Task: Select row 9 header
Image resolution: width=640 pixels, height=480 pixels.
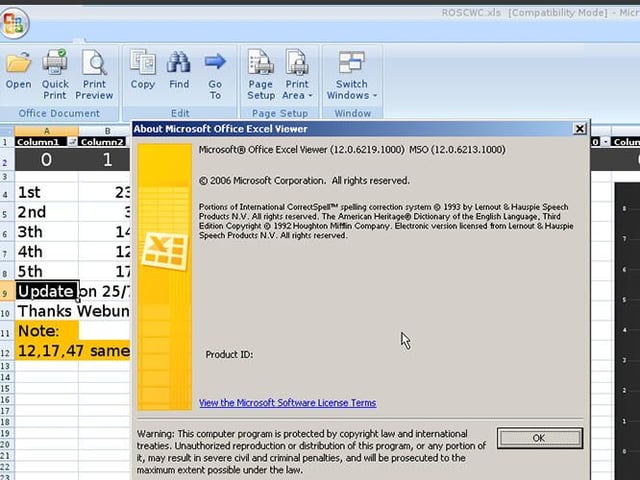Action: [x=6, y=292]
